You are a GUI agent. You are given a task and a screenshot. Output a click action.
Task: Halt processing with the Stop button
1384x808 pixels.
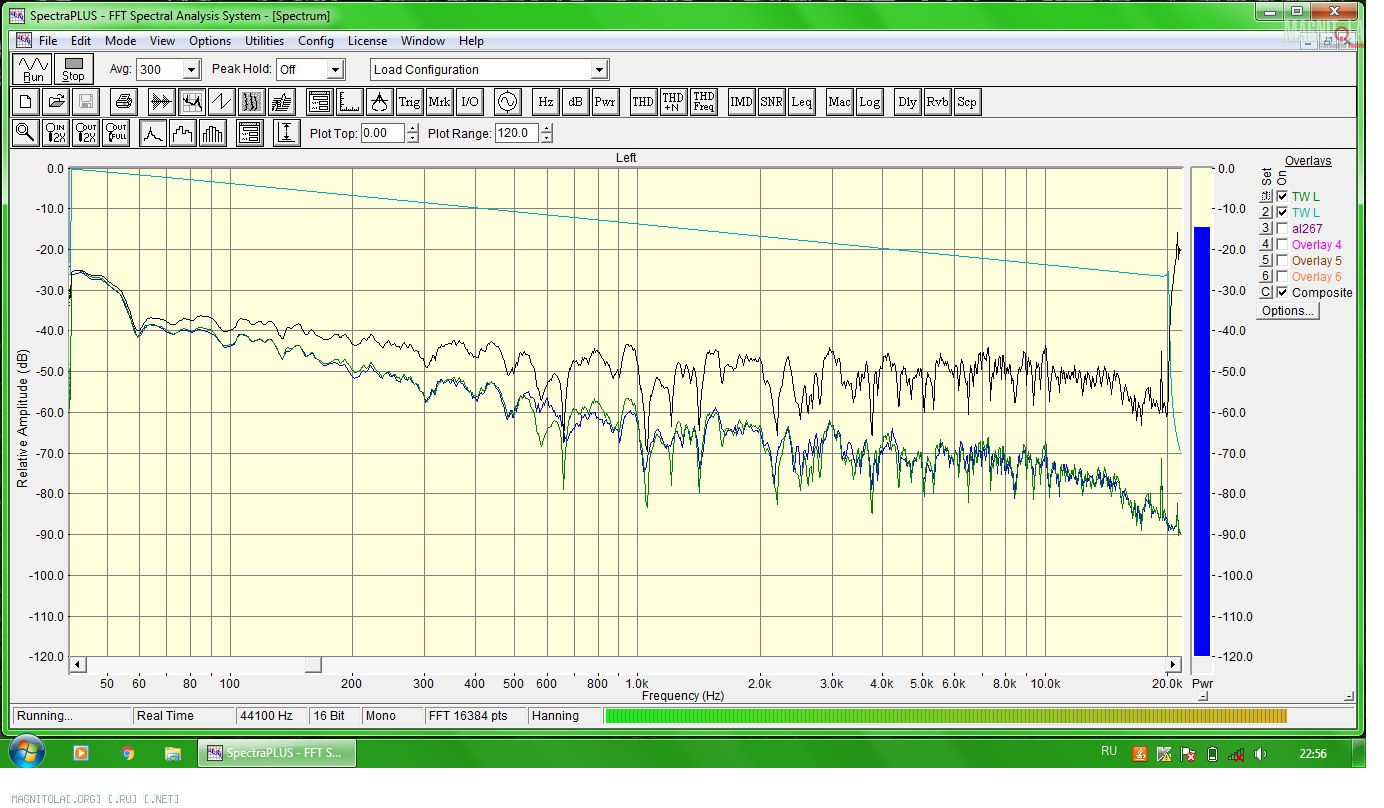73,69
